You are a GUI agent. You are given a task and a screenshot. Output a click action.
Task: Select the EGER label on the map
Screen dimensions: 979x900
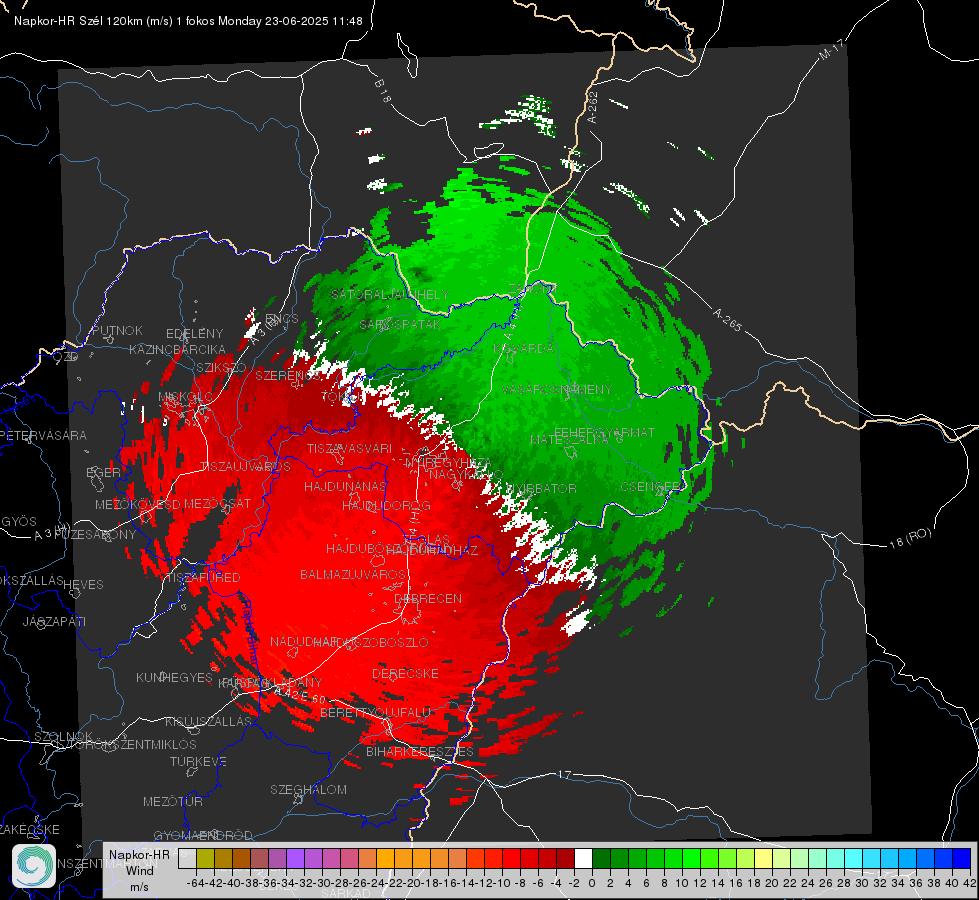pos(103,473)
